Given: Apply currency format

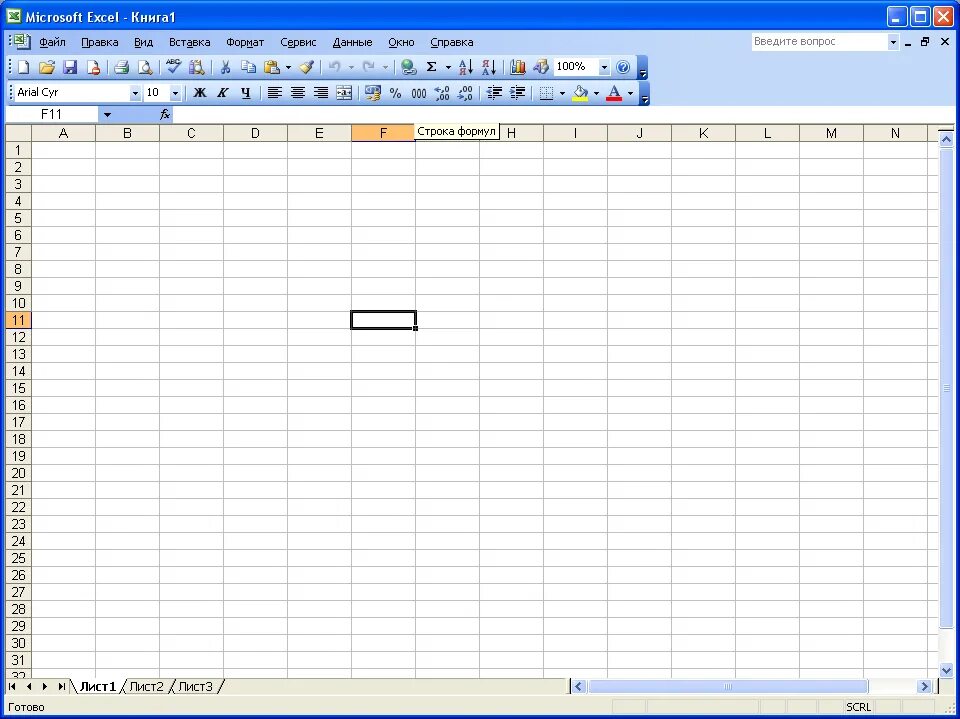Looking at the screenshot, I should point(372,92).
